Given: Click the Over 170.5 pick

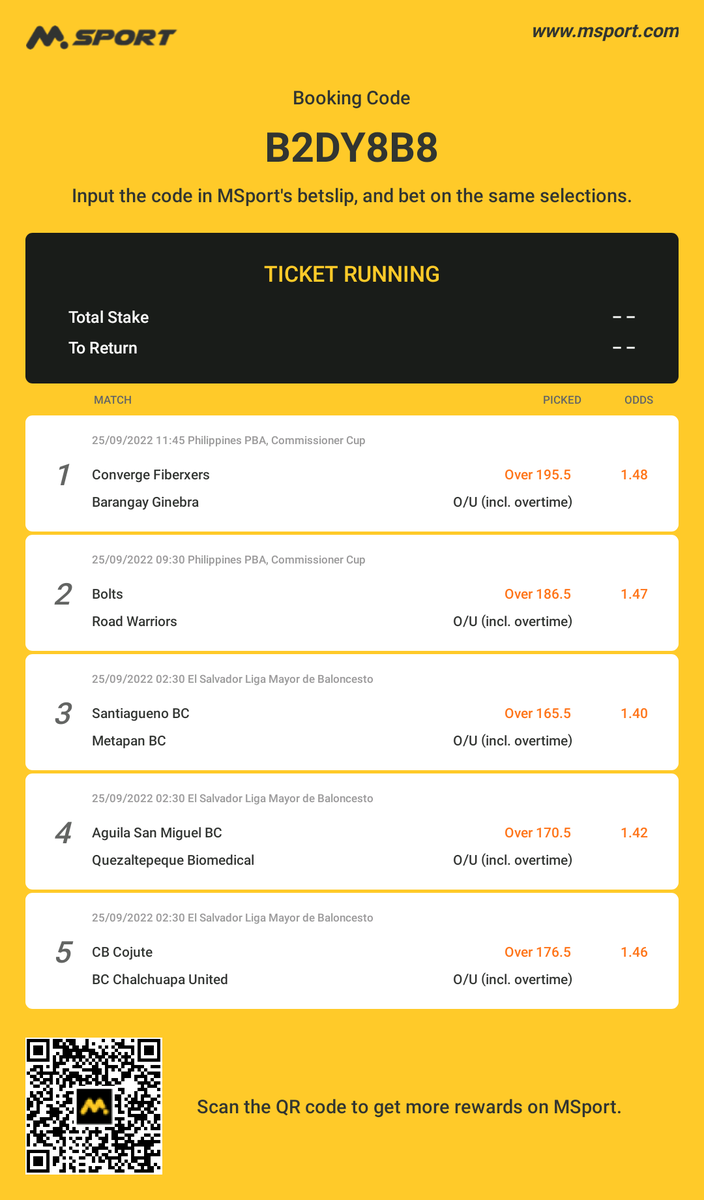Looking at the screenshot, I should [x=538, y=833].
